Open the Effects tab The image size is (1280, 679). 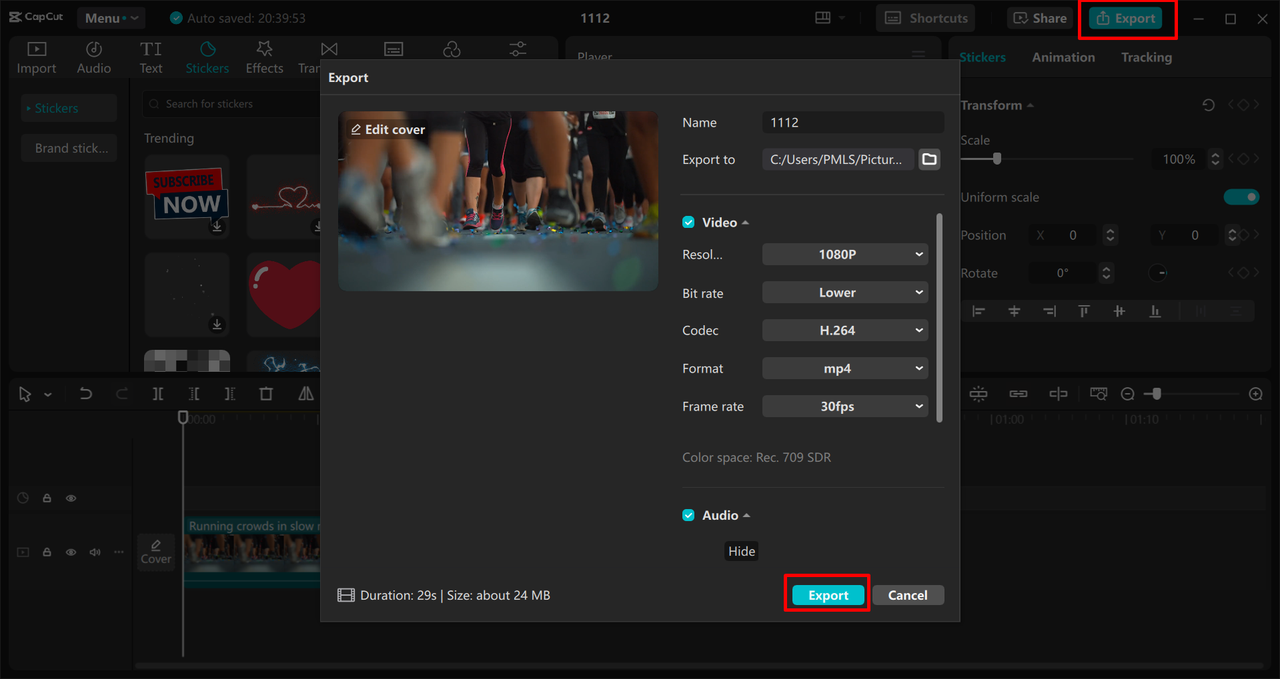click(x=264, y=58)
